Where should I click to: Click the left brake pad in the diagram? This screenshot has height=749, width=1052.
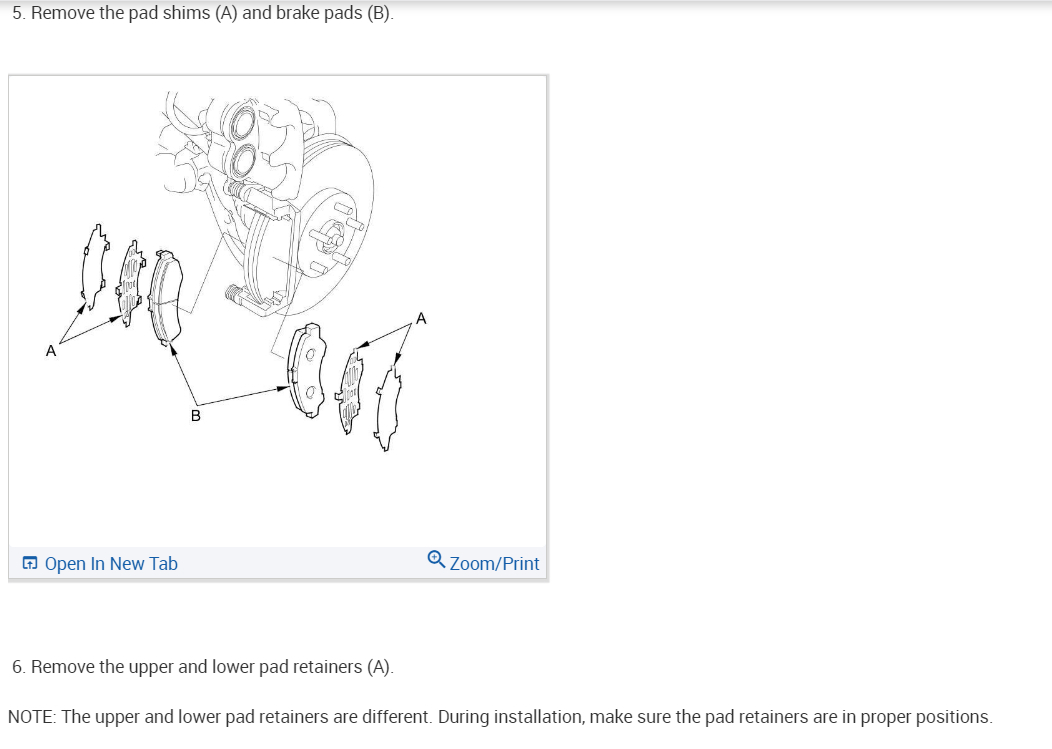coord(166,297)
